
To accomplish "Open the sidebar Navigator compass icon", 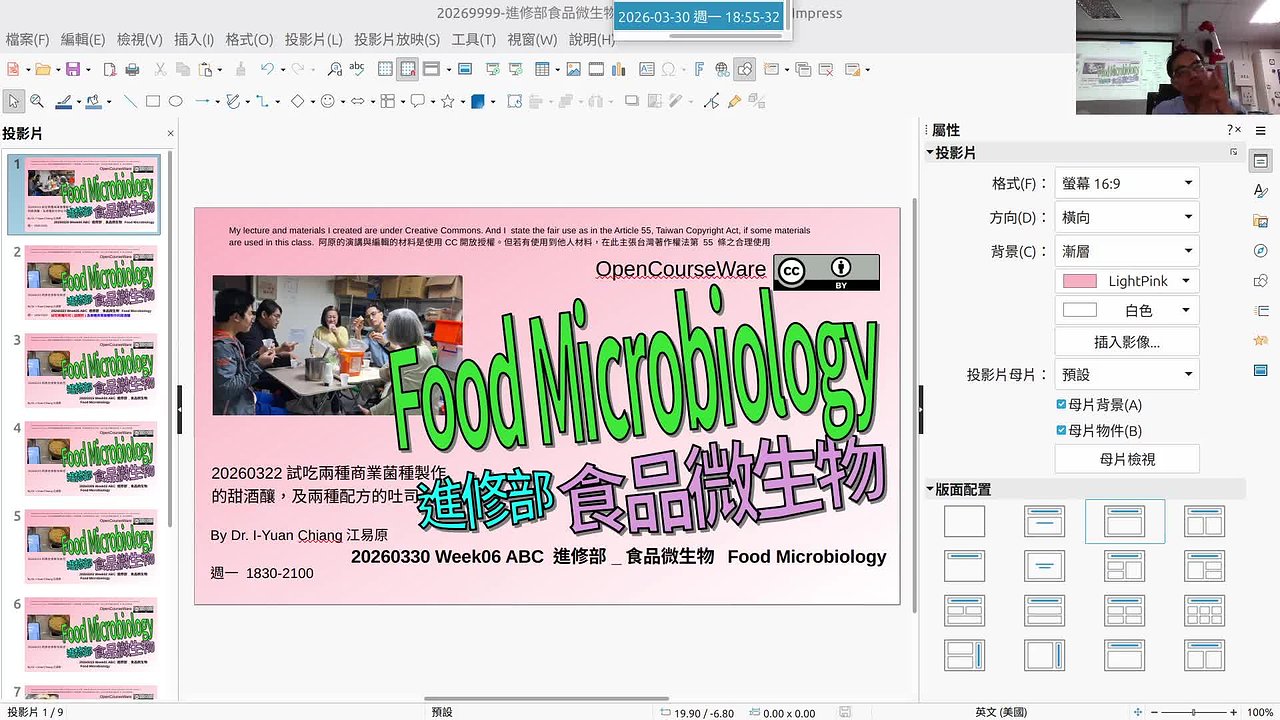I will click(1261, 251).
